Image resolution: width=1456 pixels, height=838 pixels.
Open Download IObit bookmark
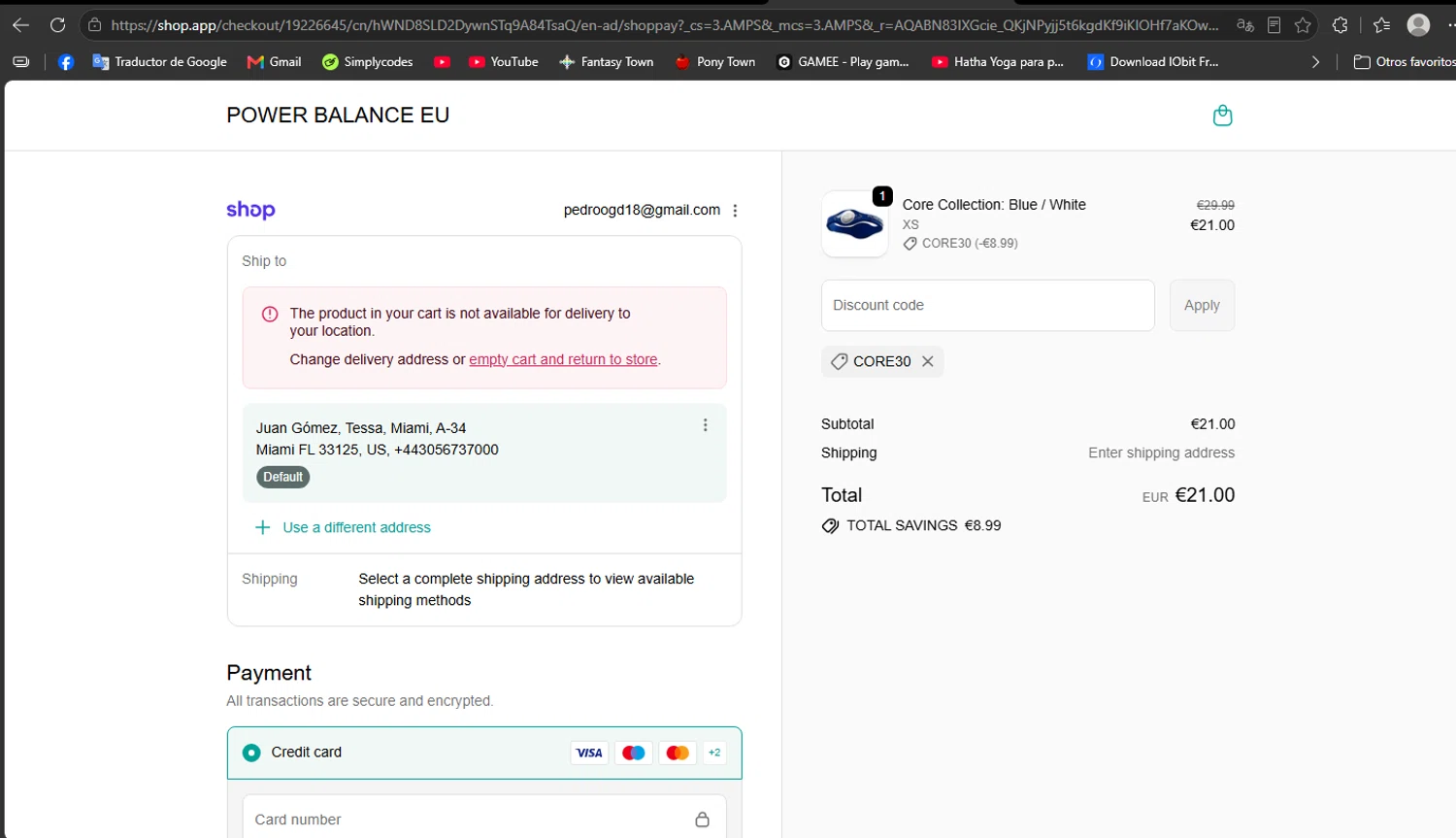click(x=1153, y=62)
